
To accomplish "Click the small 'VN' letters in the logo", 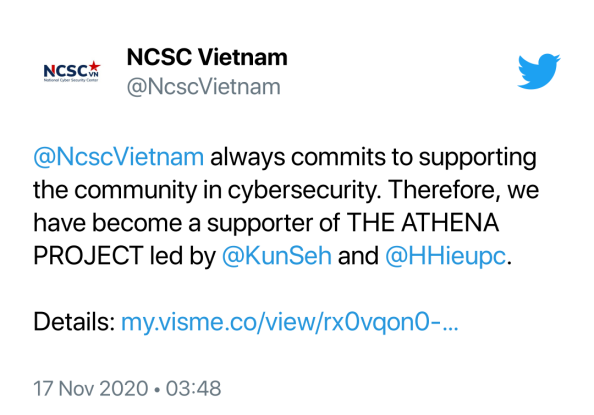I will point(94,74).
